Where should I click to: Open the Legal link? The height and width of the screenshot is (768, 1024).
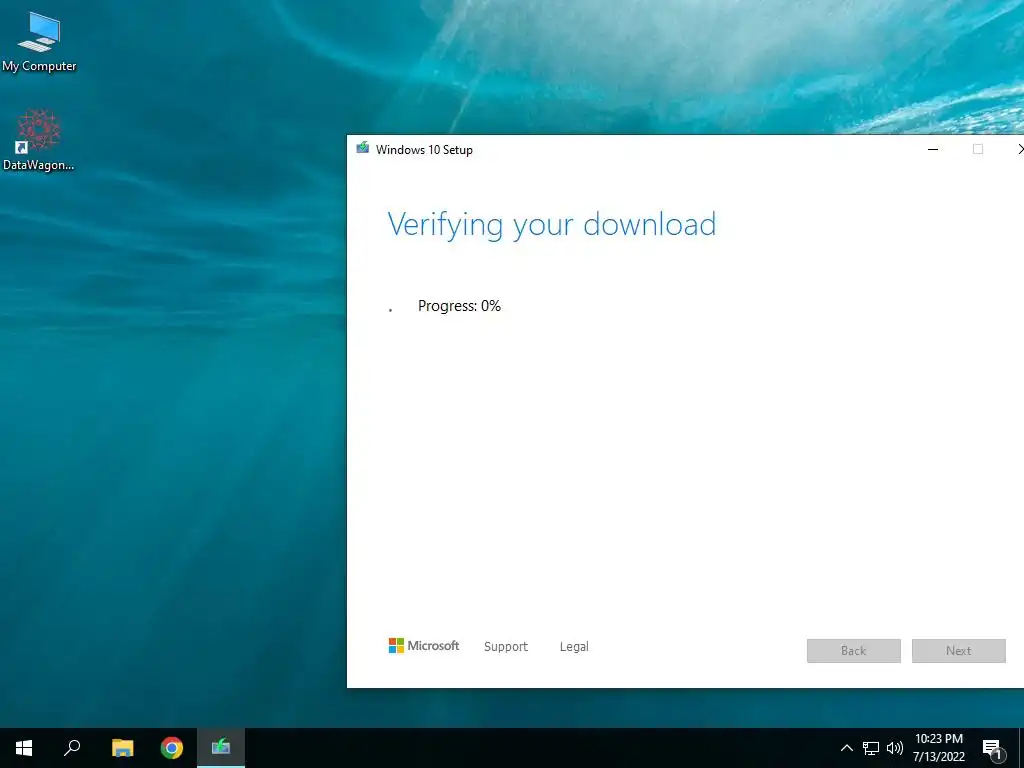[x=574, y=647]
